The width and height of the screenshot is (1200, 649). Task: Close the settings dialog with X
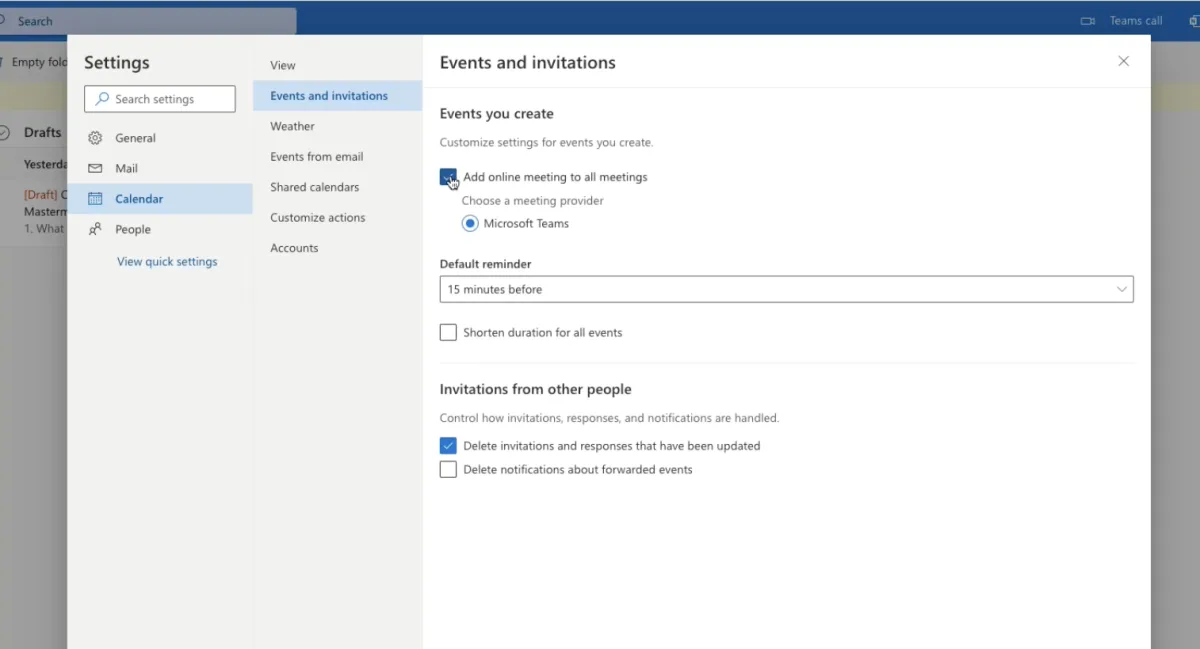click(1123, 61)
